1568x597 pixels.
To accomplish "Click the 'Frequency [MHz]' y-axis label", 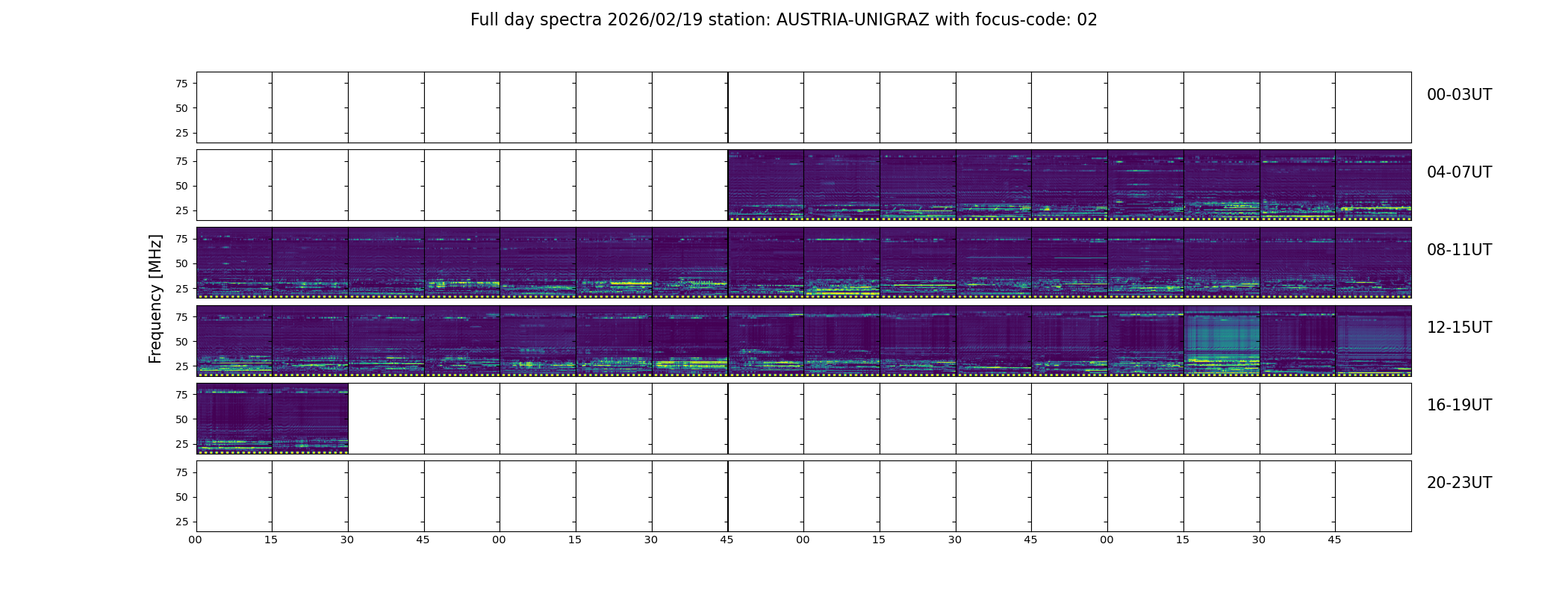I will click(155, 299).
